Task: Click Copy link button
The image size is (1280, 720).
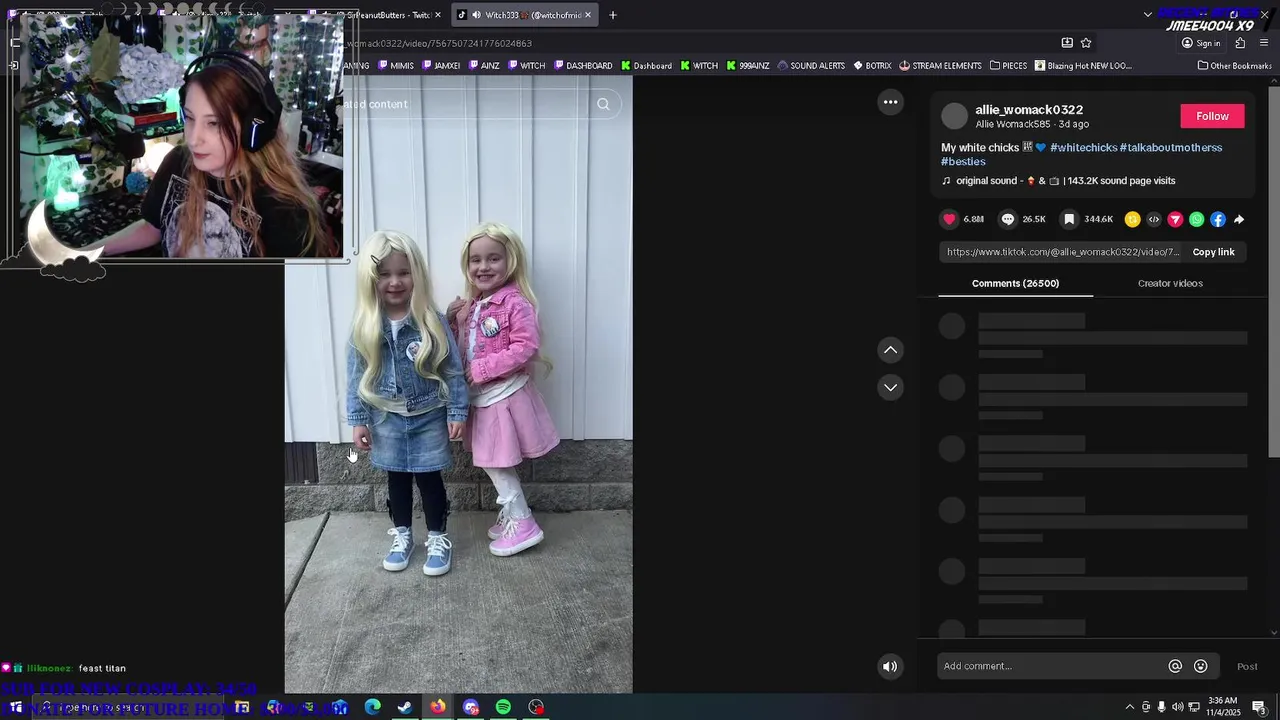Action: click(x=1213, y=252)
